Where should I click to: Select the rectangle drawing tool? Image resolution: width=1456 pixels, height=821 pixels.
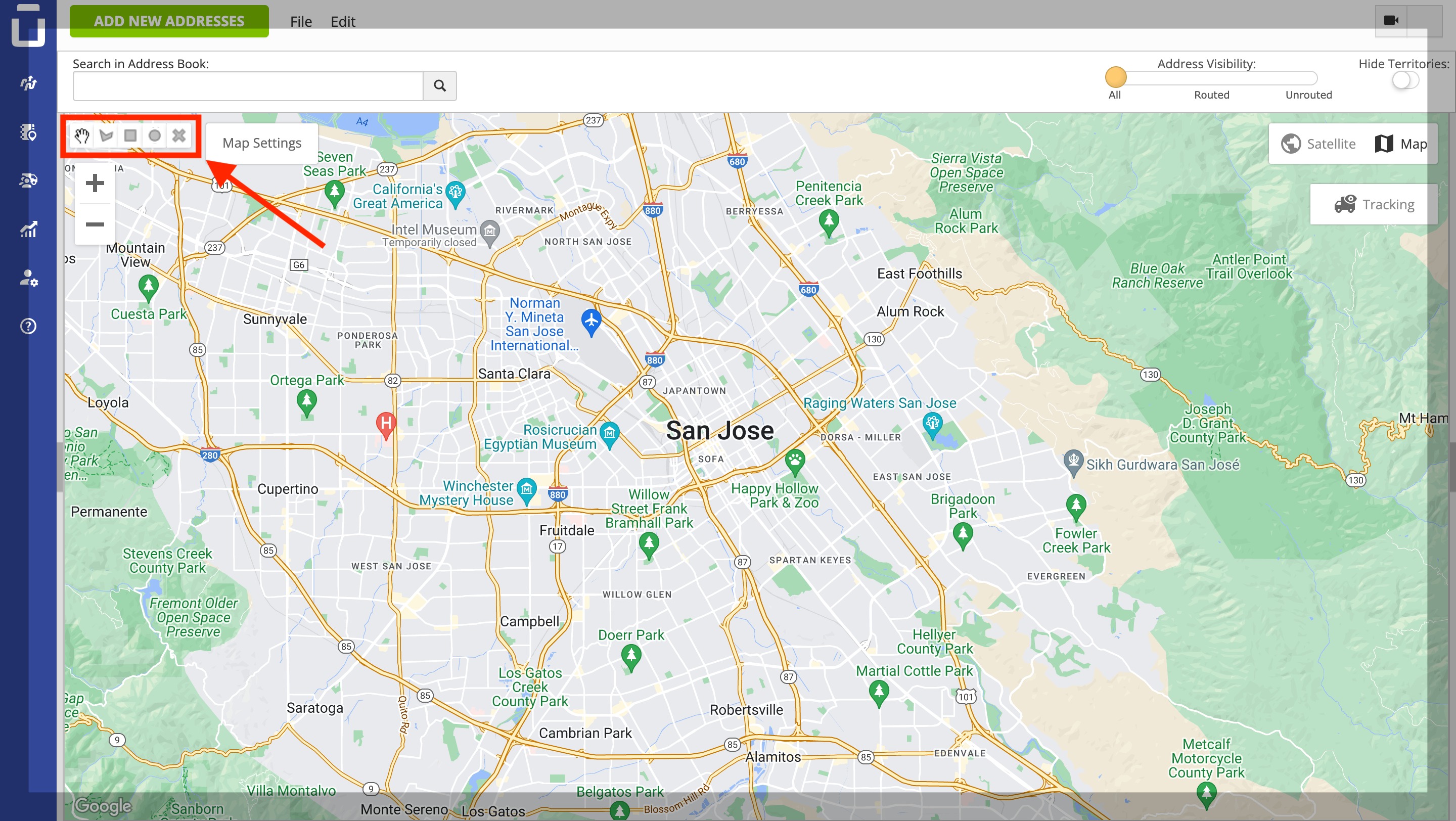[x=130, y=135]
